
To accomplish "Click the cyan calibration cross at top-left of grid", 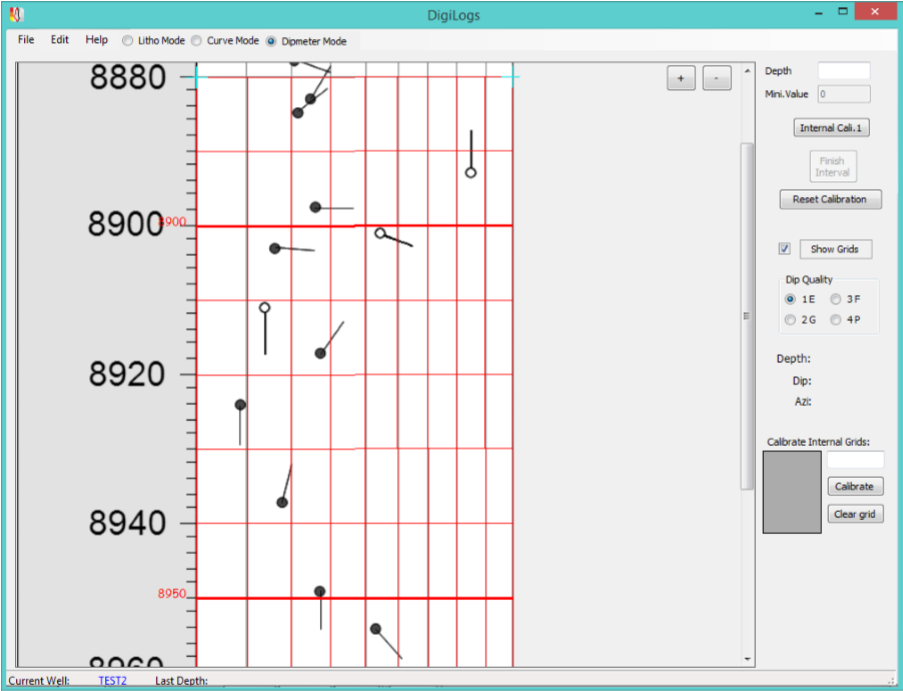I will point(197,77).
